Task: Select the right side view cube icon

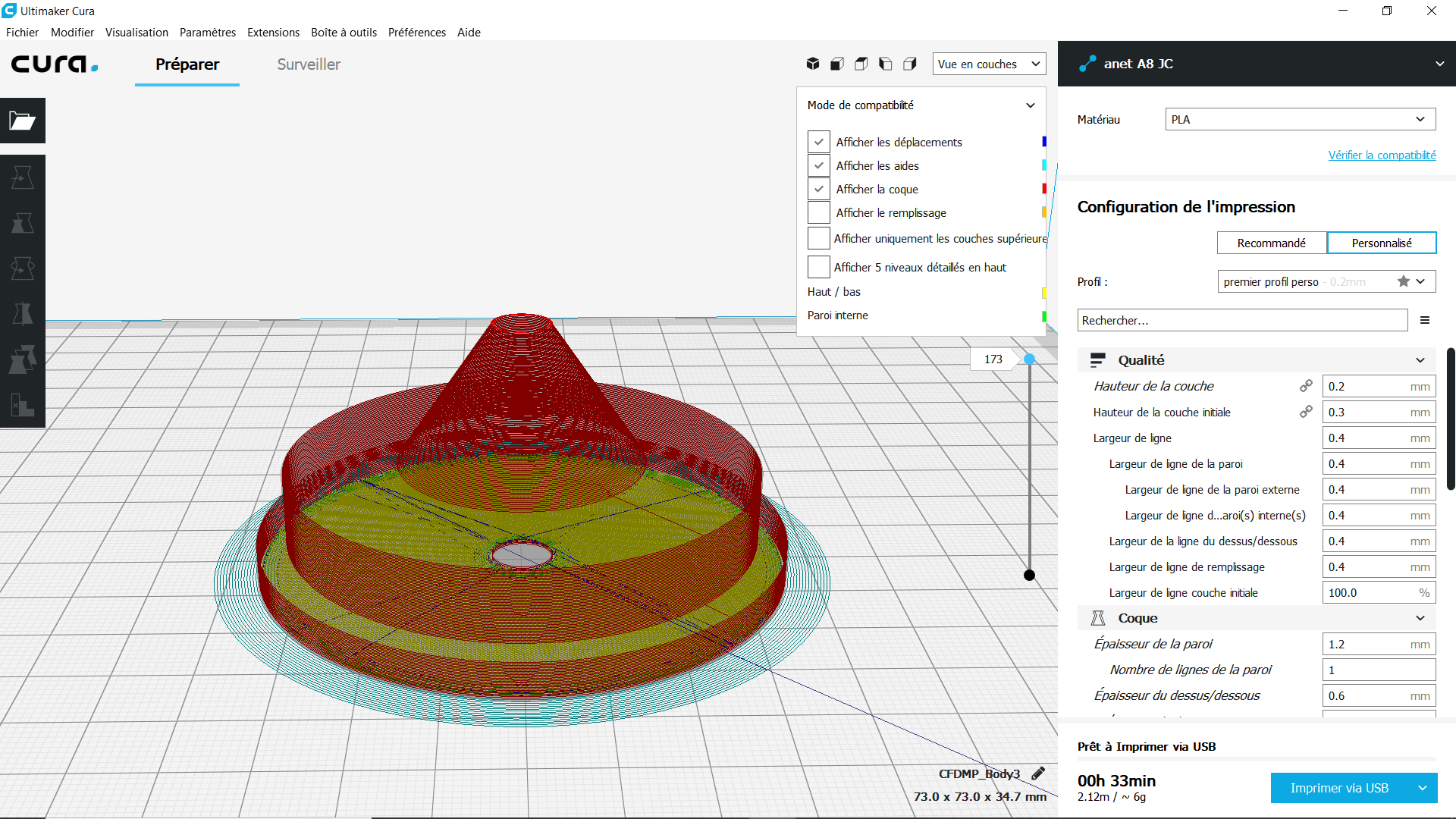Action: tap(910, 64)
